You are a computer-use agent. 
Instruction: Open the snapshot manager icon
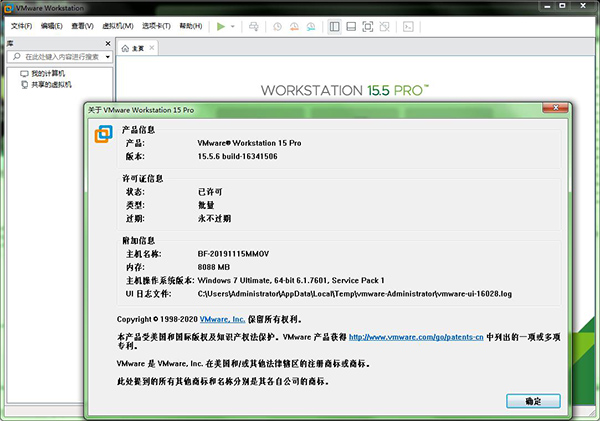click(311, 26)
